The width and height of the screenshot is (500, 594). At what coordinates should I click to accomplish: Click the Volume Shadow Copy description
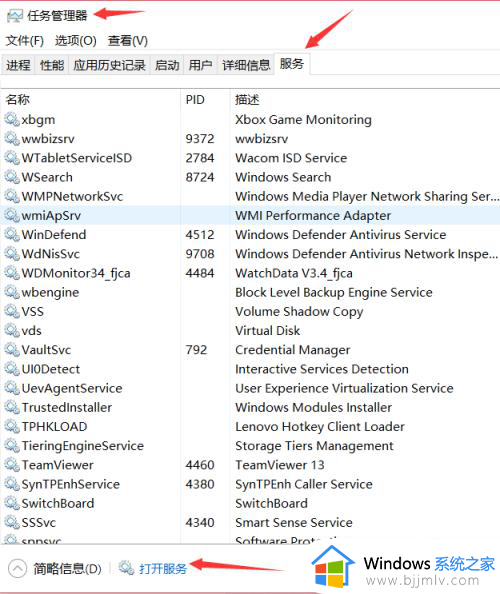299,312
